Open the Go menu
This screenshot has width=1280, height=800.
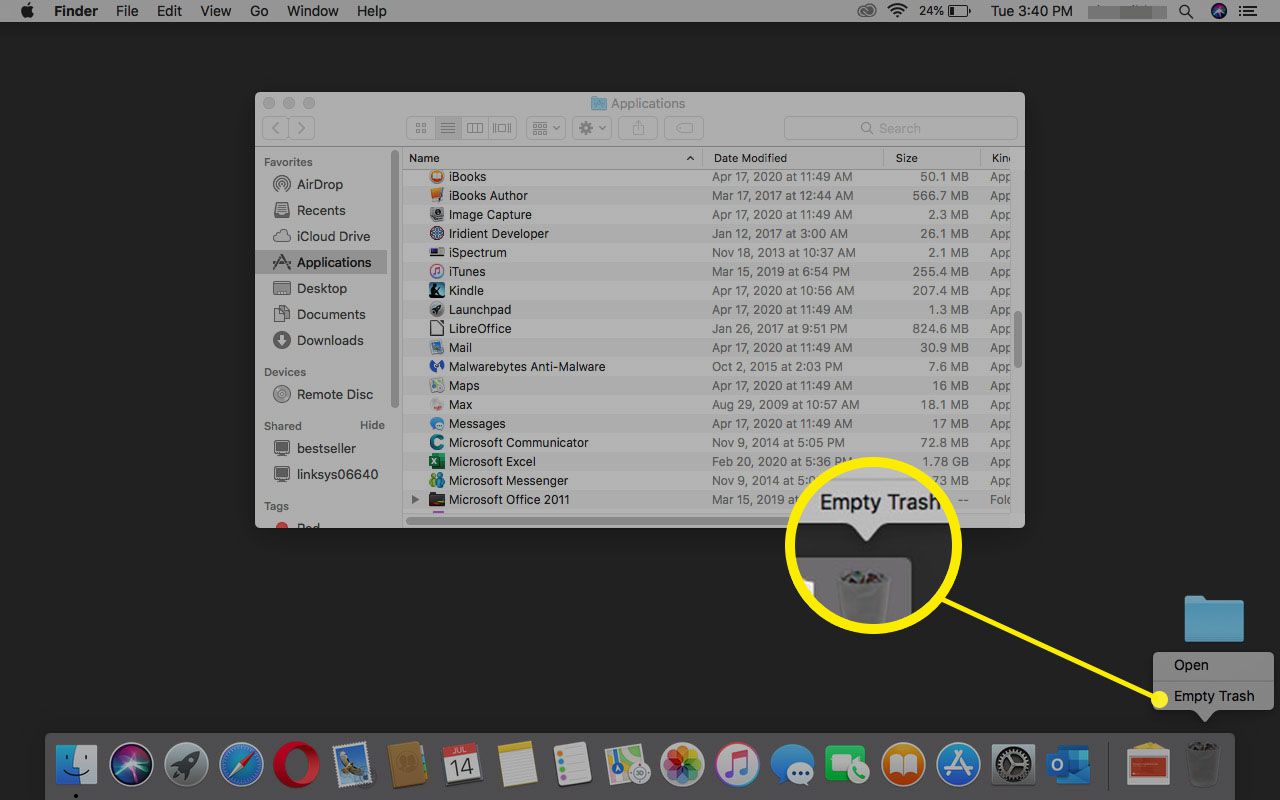tap(259, 11)
